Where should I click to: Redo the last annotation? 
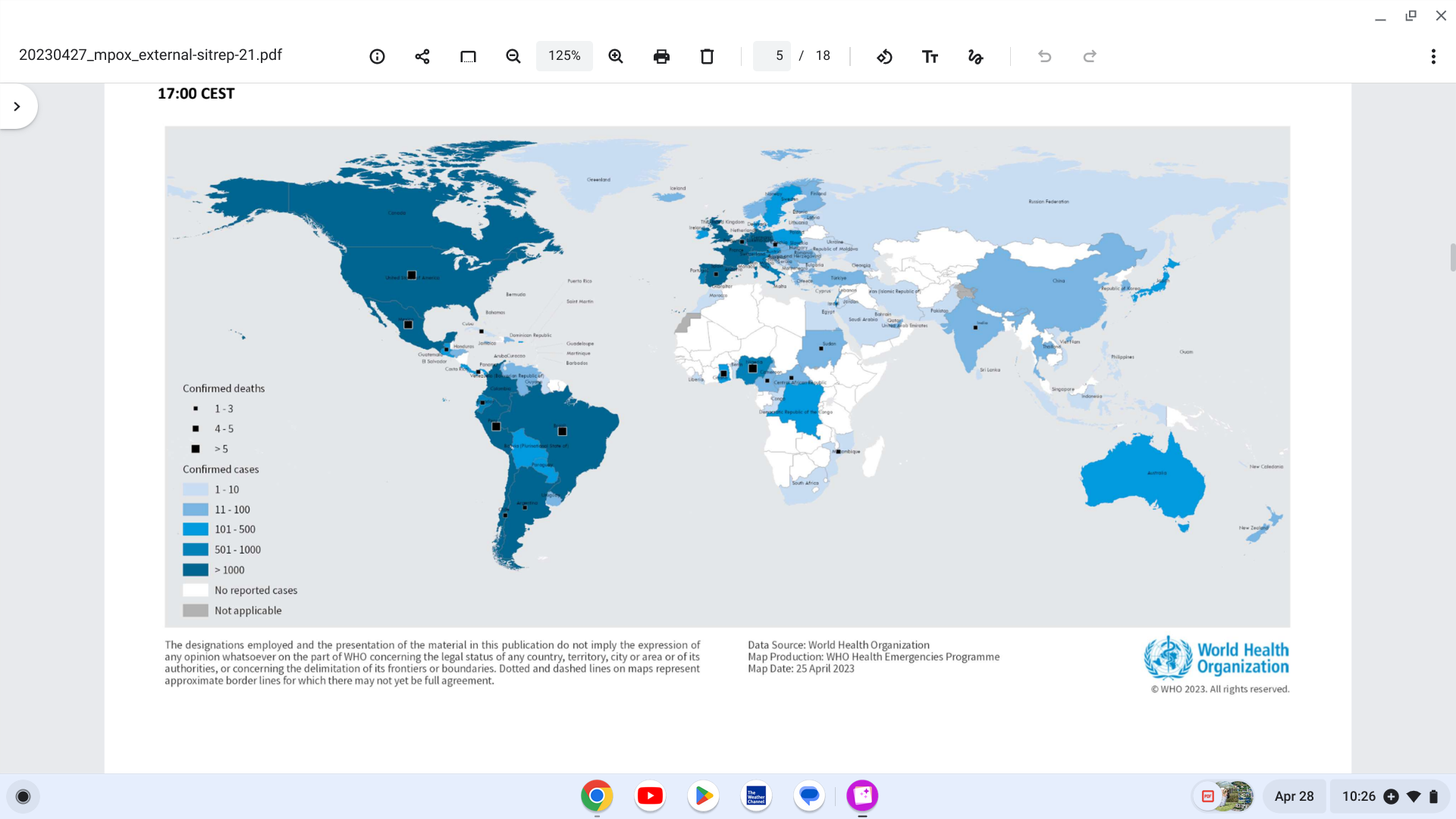[x=1090, y=56]
